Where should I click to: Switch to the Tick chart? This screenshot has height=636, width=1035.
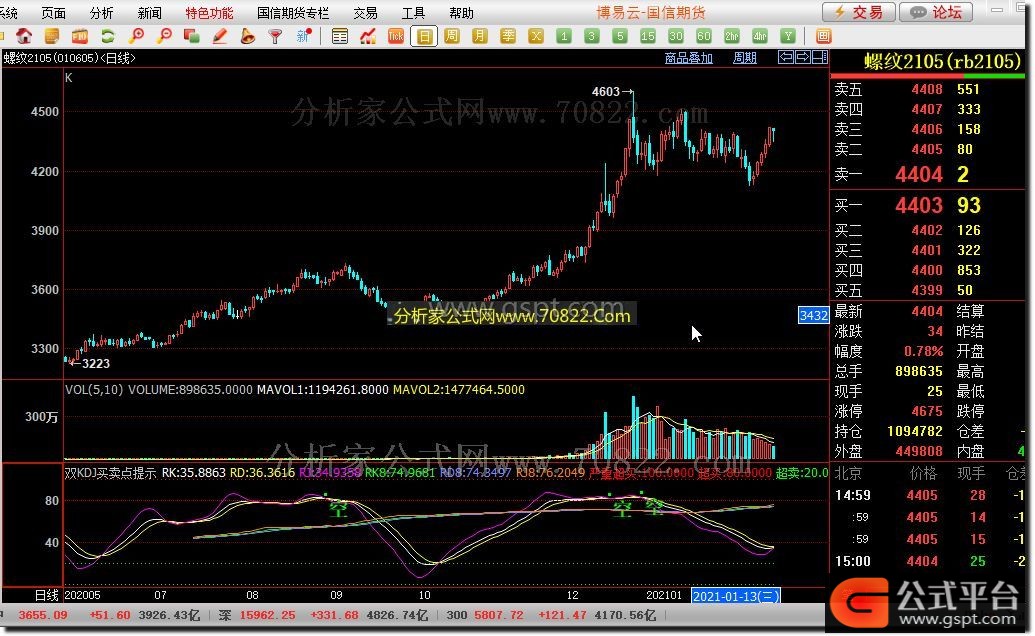pyautogui.click(x=396, y=36)
